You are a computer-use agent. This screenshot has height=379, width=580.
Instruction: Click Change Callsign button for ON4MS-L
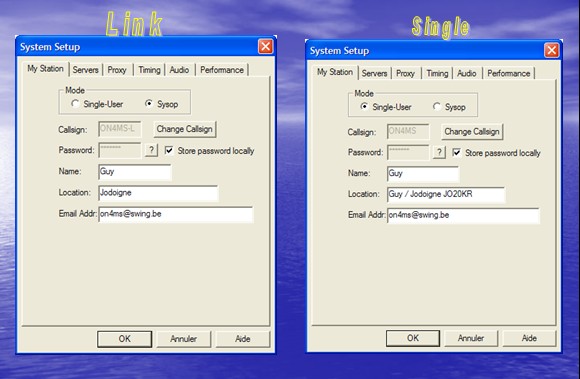185,129
